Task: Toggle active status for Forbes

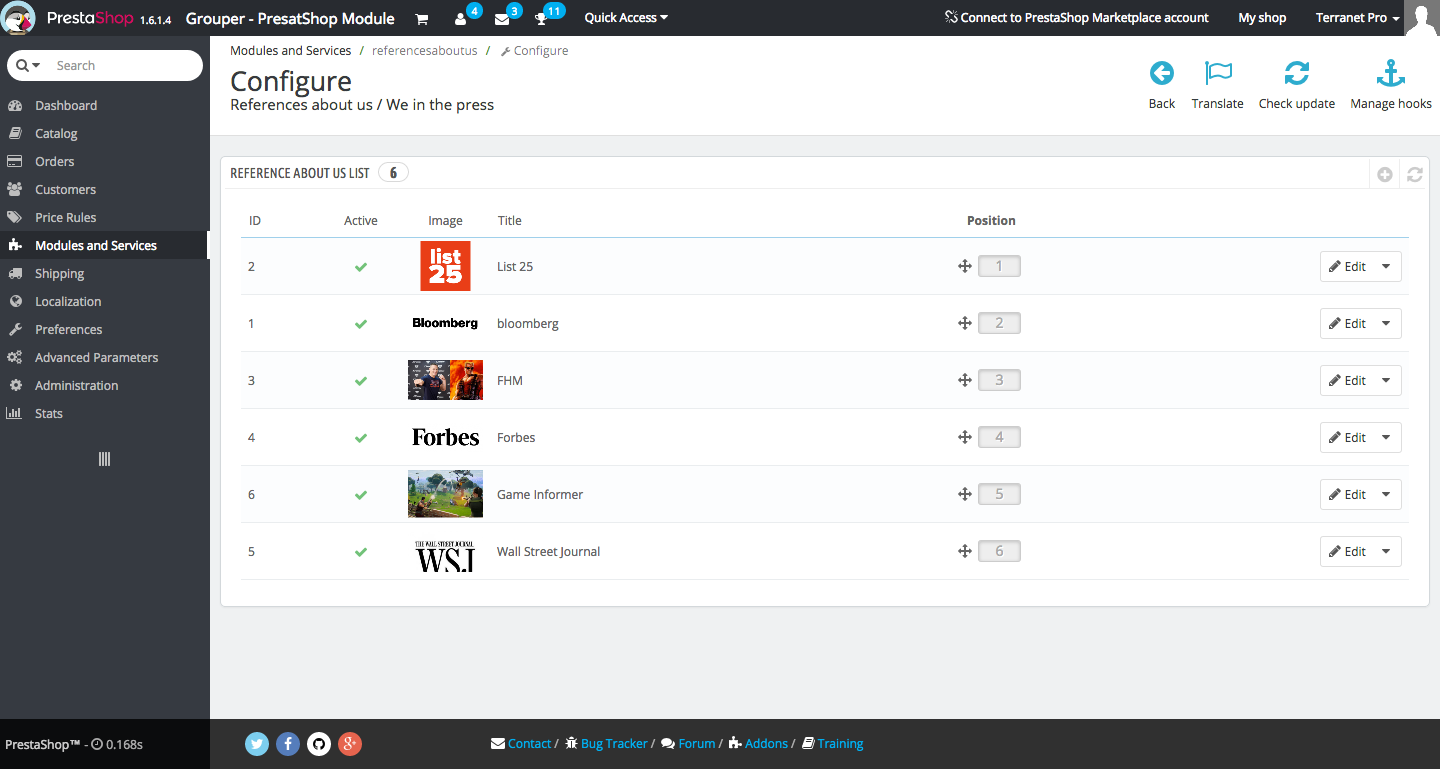Action: click(x=361, y=438)
